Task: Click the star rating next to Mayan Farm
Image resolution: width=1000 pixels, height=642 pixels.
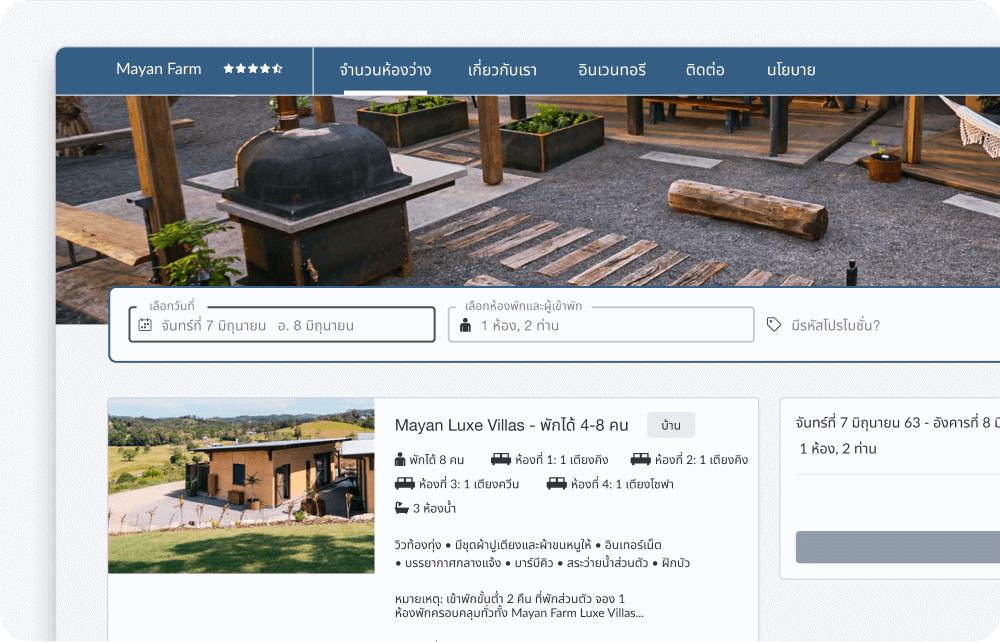Action: (253, 69)
